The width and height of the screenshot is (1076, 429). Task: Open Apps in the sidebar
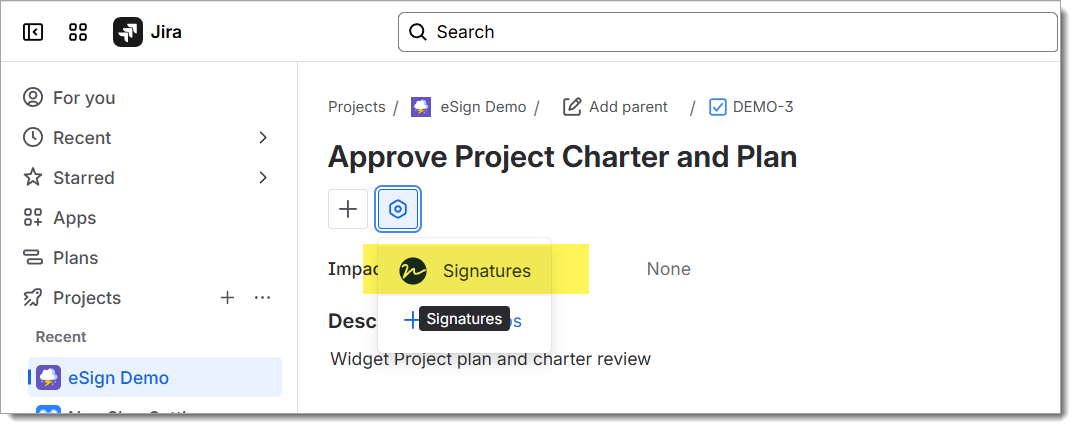[74, 217]
